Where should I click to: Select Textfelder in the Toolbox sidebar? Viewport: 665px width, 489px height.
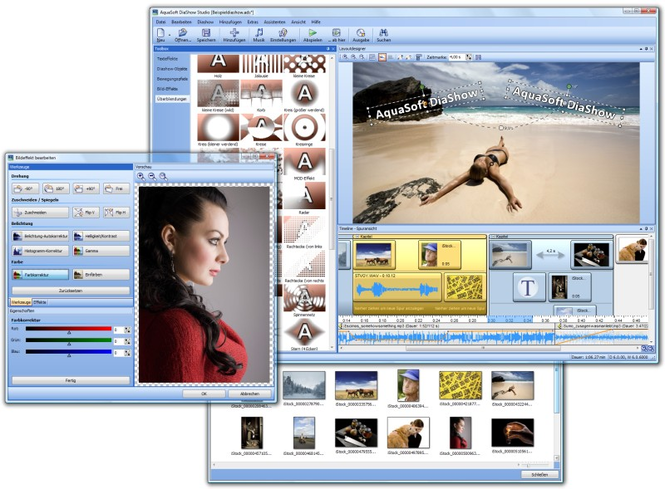click(x=167, y=59)
